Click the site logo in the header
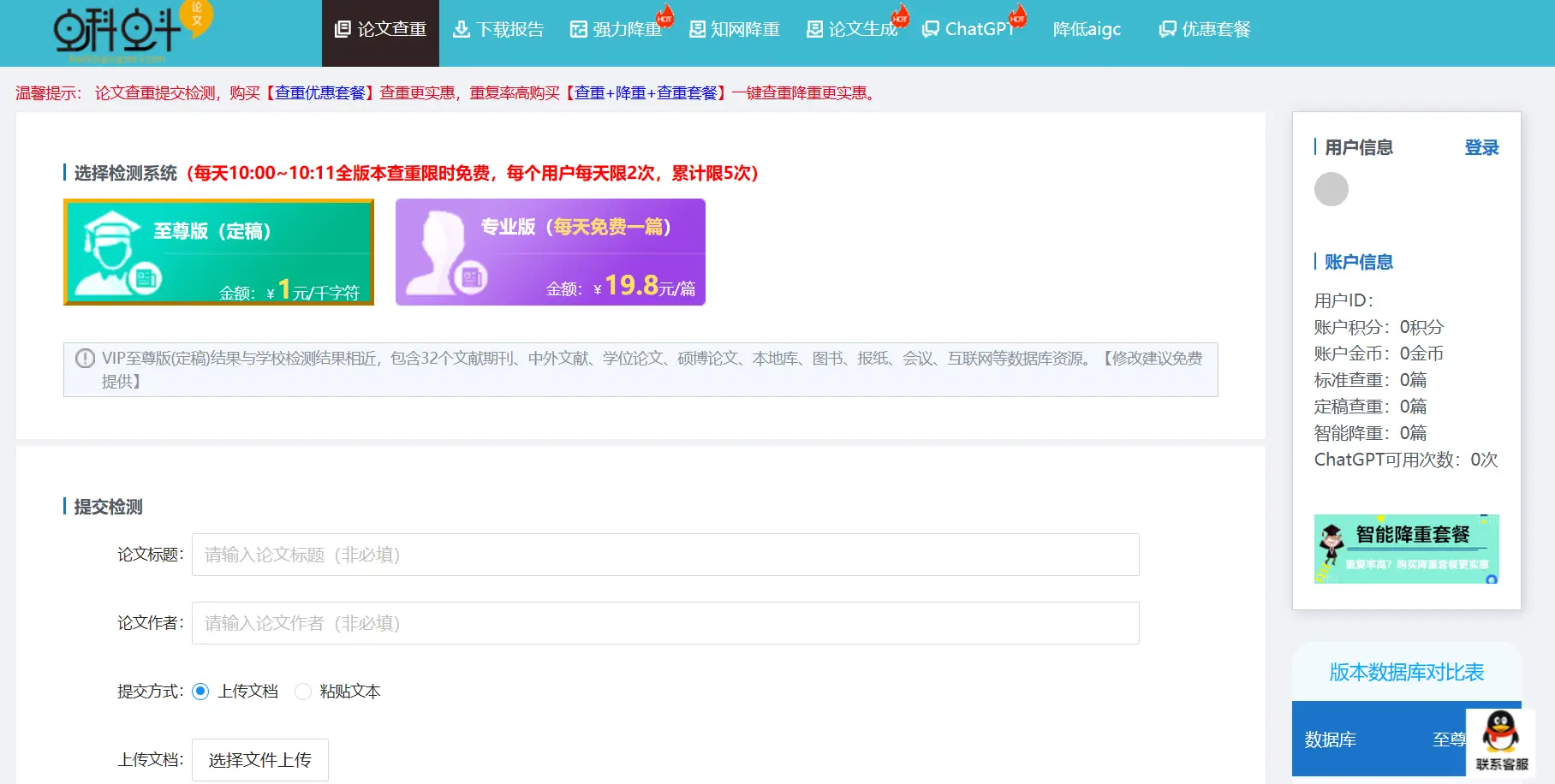Screen dimensions: 1555x784 tap(128, 33)
